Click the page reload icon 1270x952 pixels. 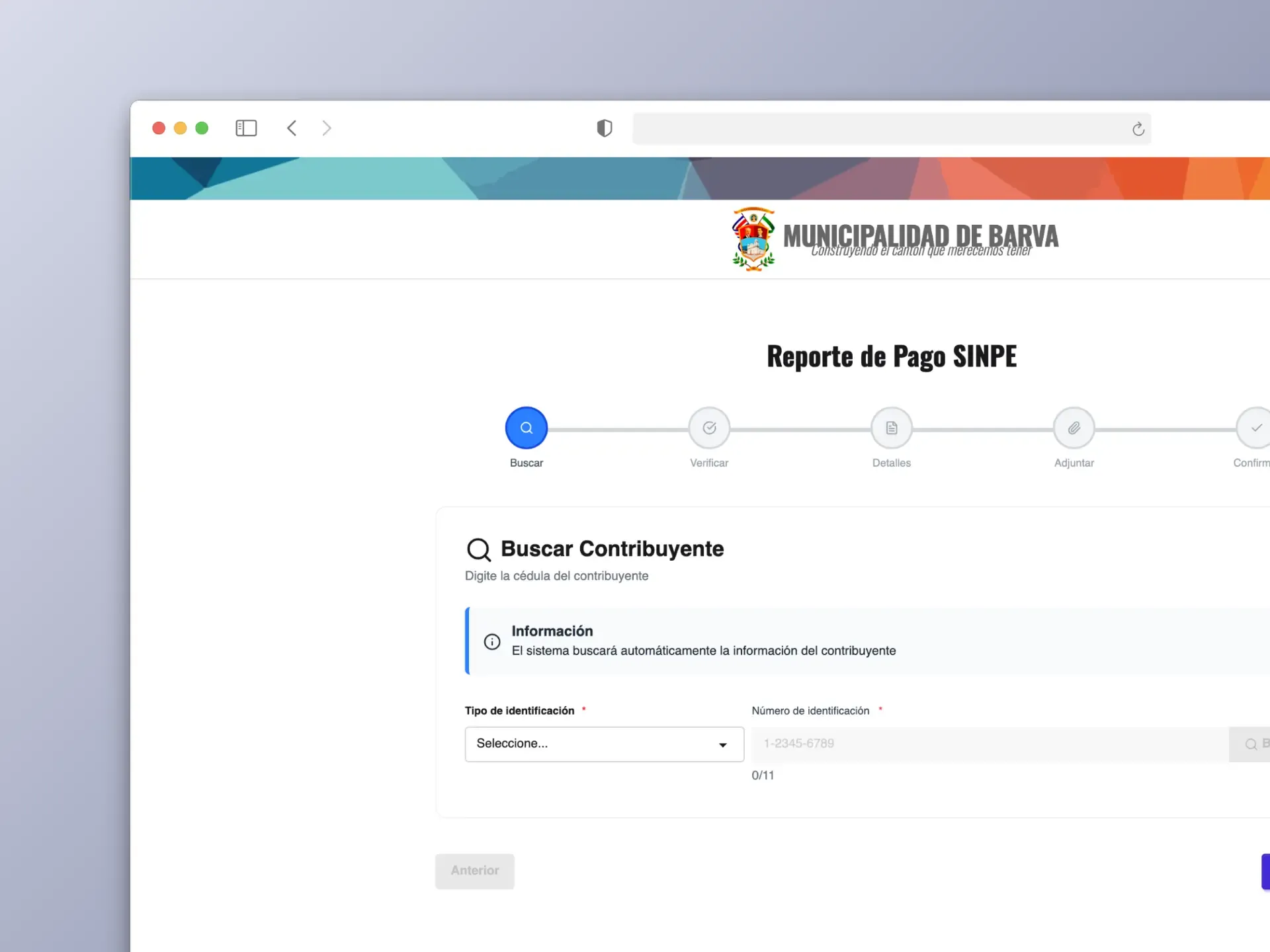1138,128
